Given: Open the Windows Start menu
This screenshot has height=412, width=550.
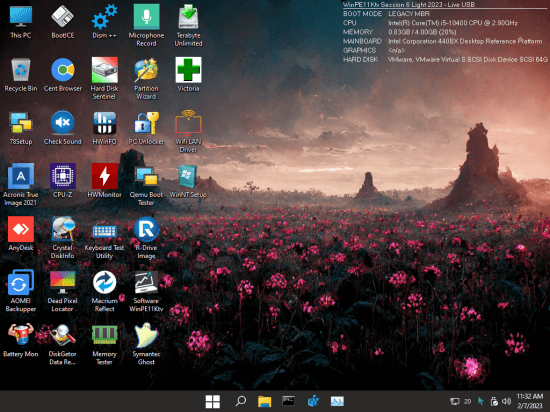Looking at the screenshot, I should 213,401.
